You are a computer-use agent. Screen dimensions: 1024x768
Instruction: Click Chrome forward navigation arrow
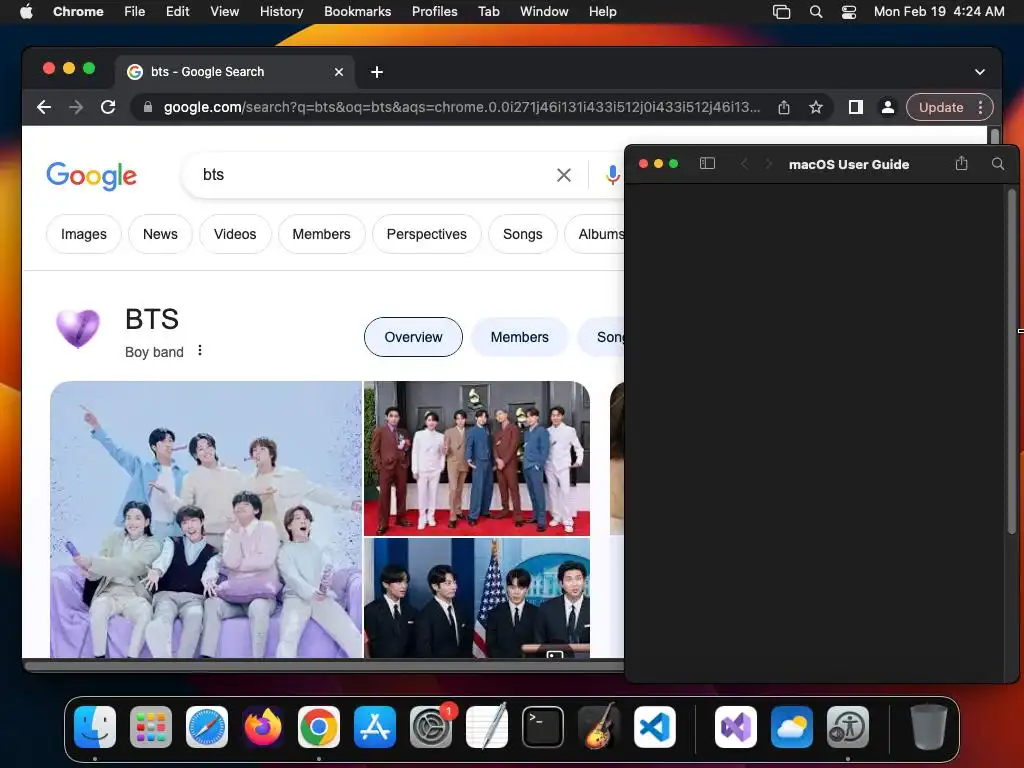(x=76, y=107)
